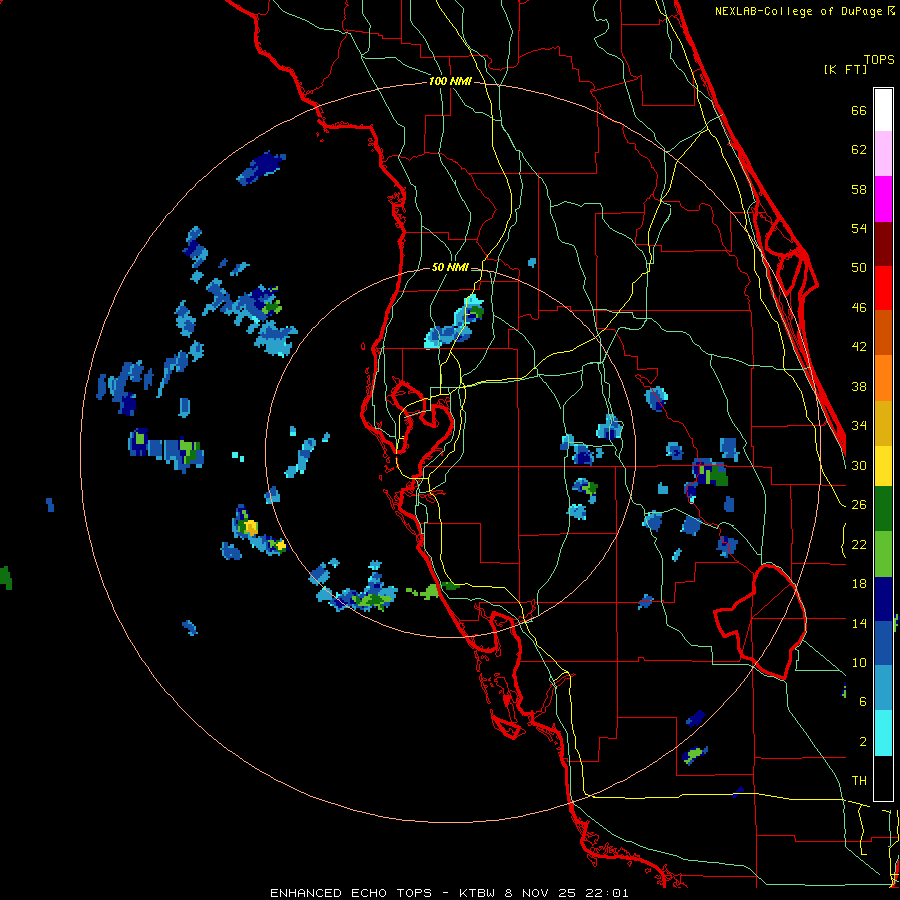Click the "14" legend value
This screenshot has width=900, height=900.
click(859, 623)
